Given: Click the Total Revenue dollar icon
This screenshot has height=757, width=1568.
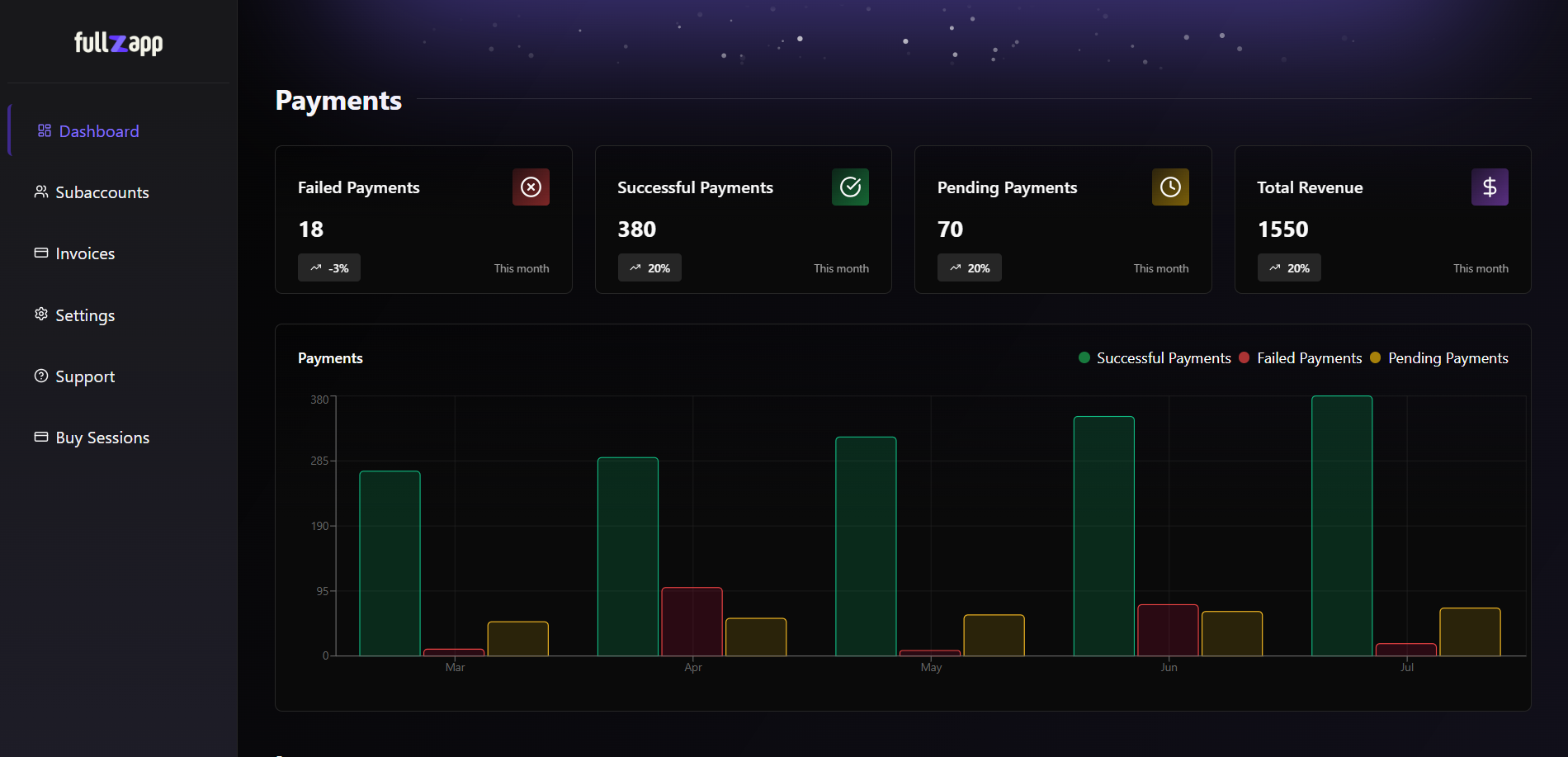Looking at the screenshot, I should (1490, 187).
